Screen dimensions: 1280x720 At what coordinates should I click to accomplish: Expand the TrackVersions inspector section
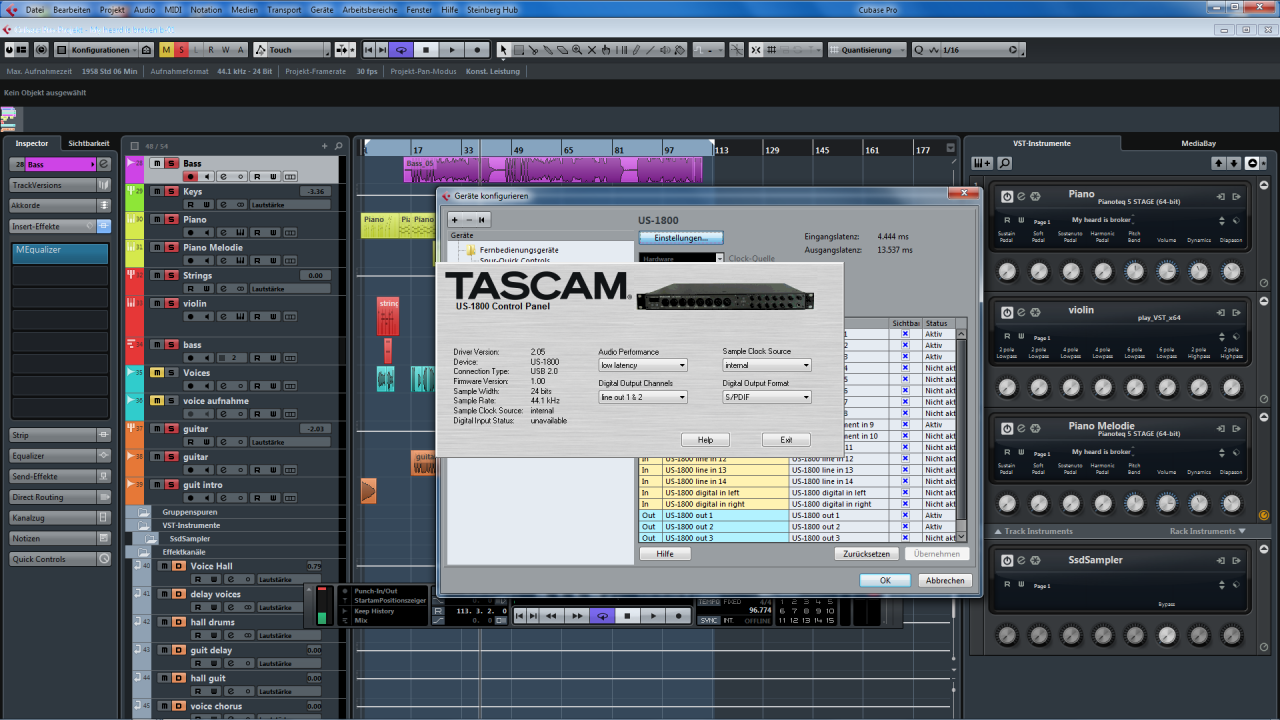(60, 185)
